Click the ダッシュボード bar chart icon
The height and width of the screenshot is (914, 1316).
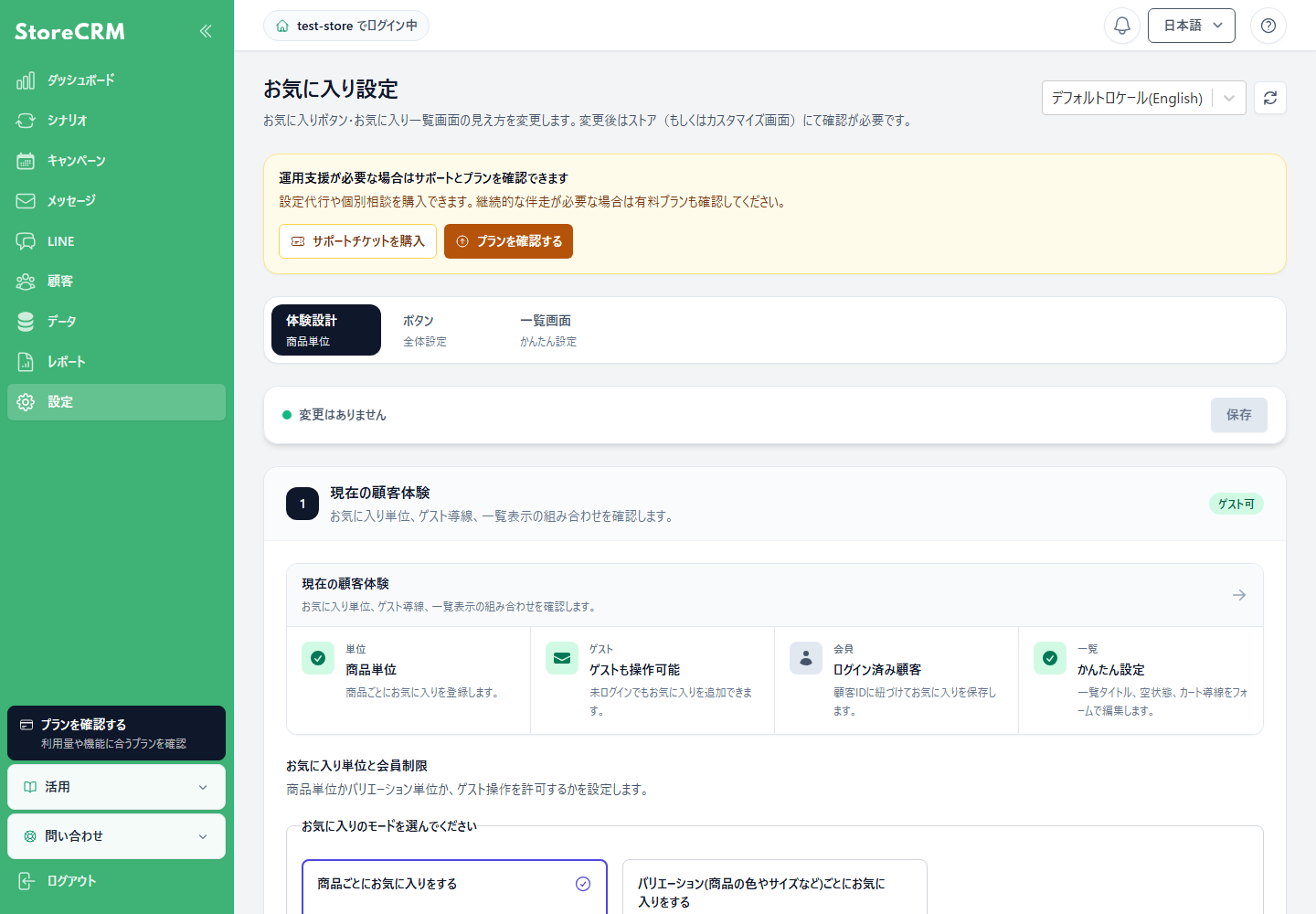(26, 80)
